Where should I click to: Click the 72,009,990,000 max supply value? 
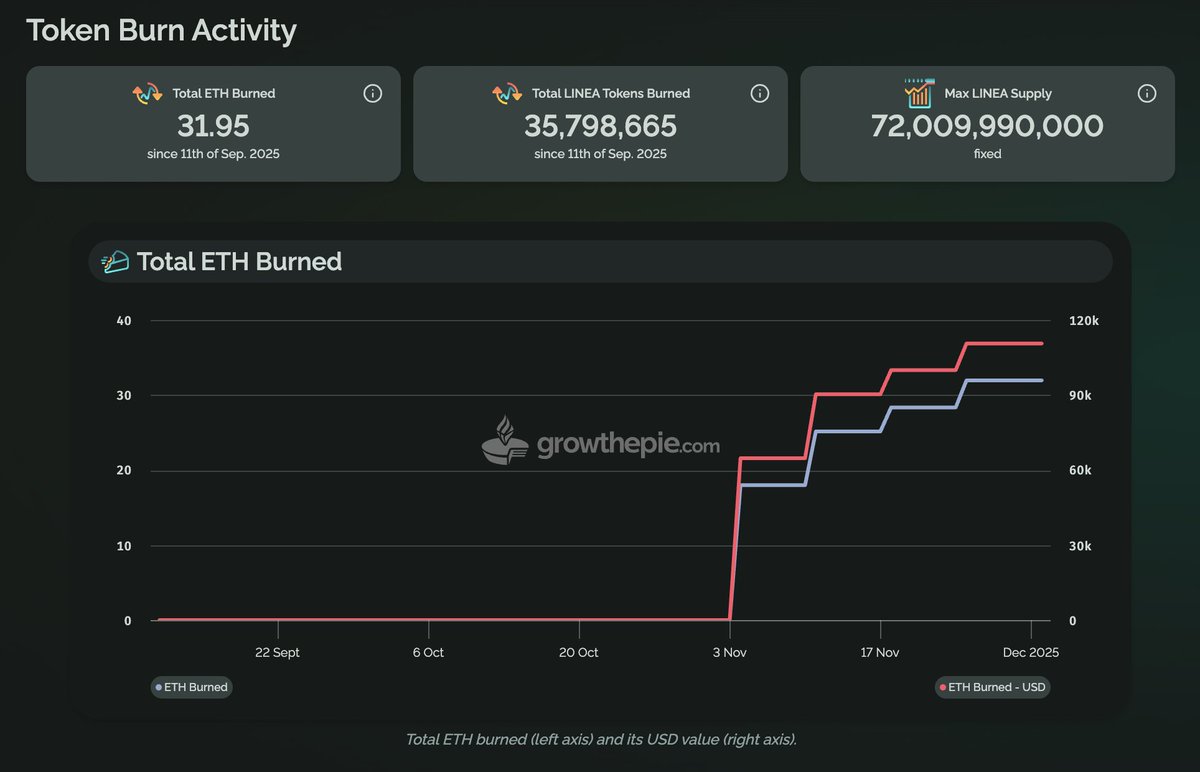987,126
